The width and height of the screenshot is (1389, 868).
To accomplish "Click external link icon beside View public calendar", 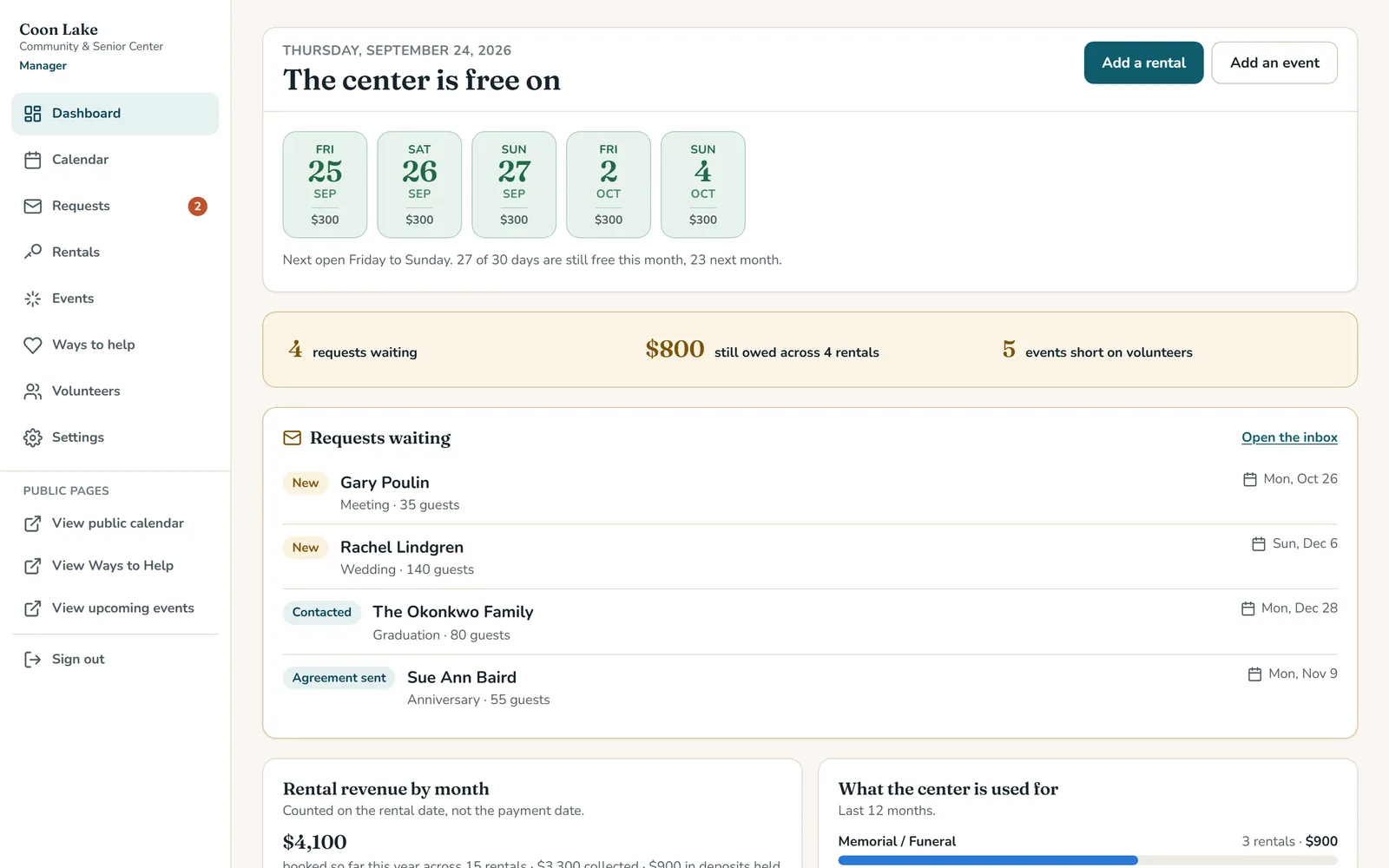I will tap(33, 523).
